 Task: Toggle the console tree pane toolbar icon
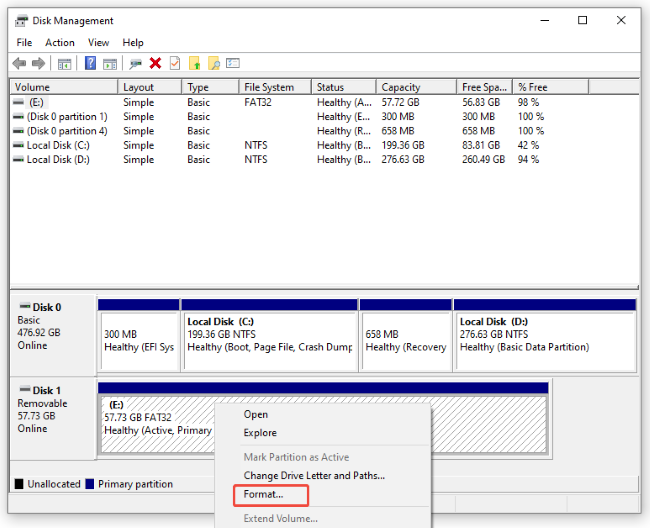pyautogui.click(x=64, y=64)
